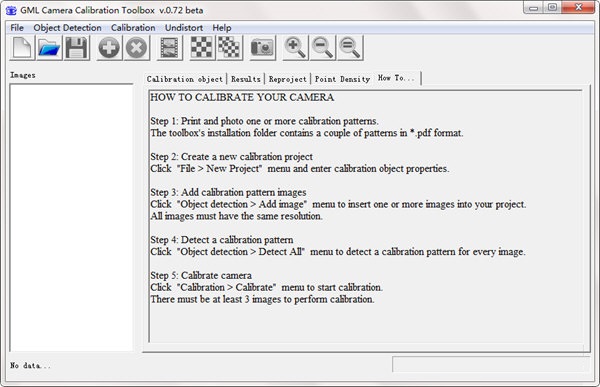This screenshot has height=387, width=600.
Task: Minimize the GML Camera Calibration Toolbox window
Action: click(x=533, y=8)
